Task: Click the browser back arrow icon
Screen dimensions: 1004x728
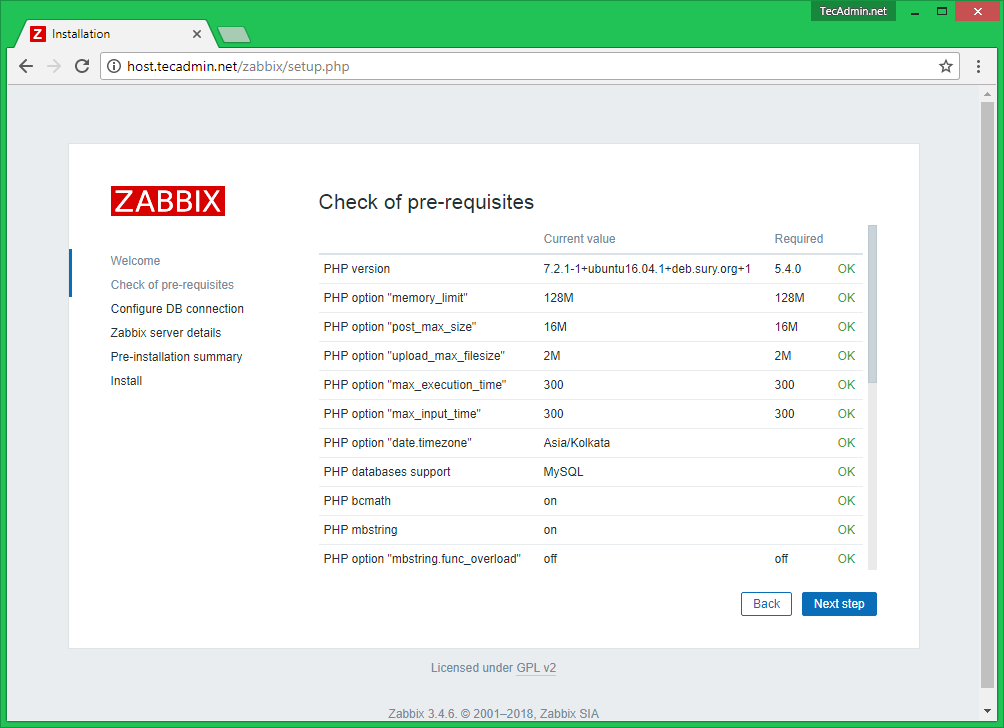Action: click(26, 67)
